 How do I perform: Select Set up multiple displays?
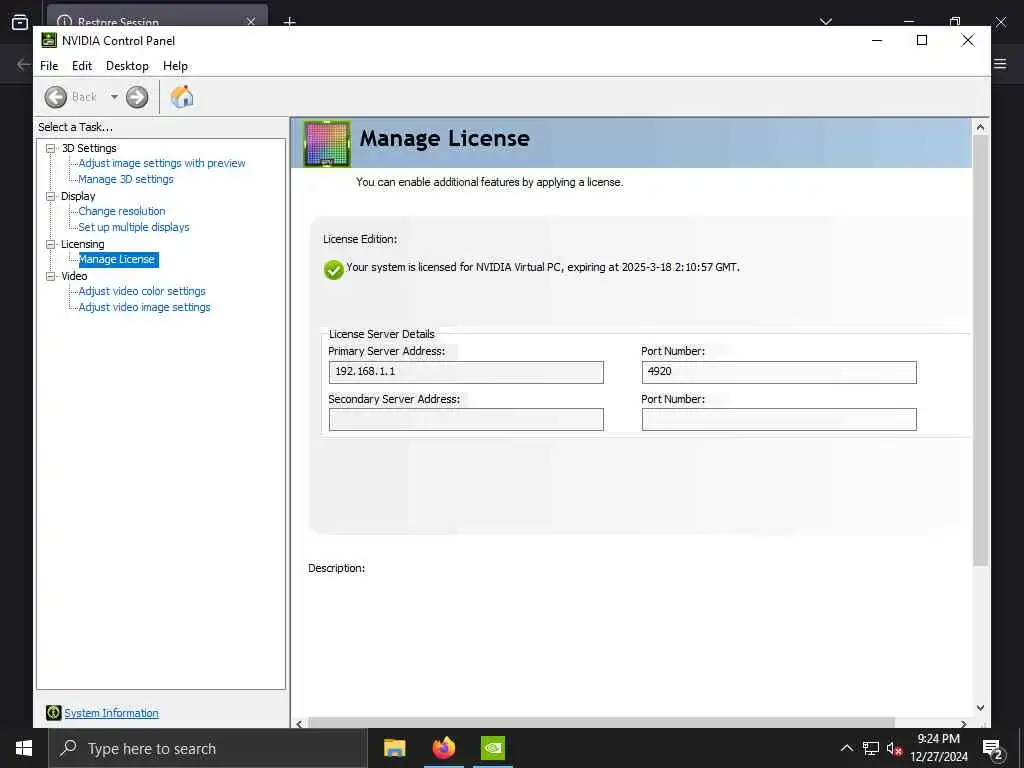point(134,227)
